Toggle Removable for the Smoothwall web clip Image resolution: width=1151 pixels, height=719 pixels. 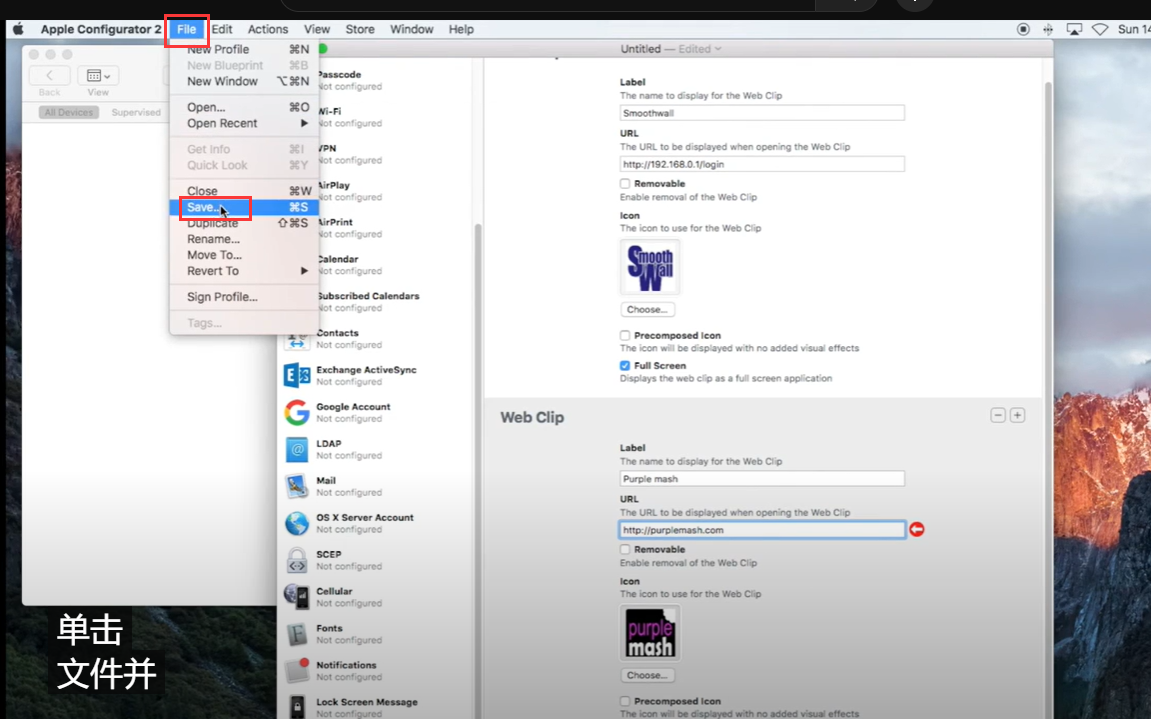pyautogui.click(x=625, y=184)
